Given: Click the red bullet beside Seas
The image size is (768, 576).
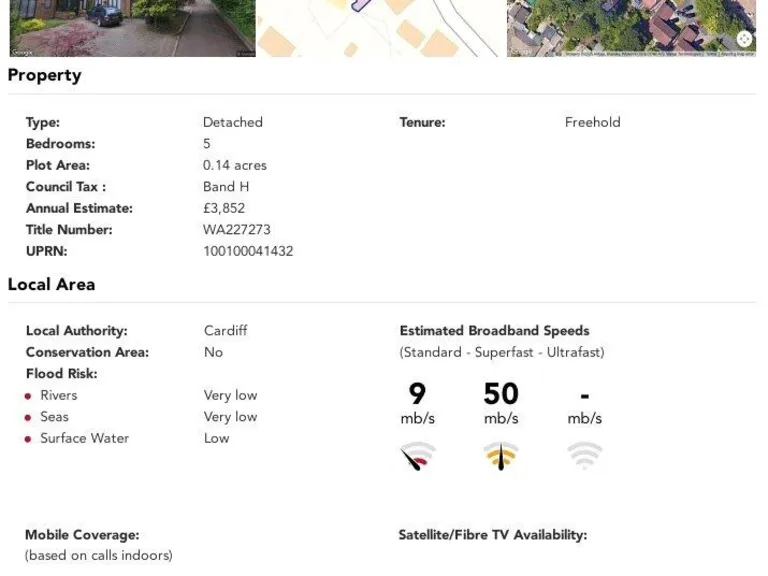Looking at the screenshot, I should (28, 418).
